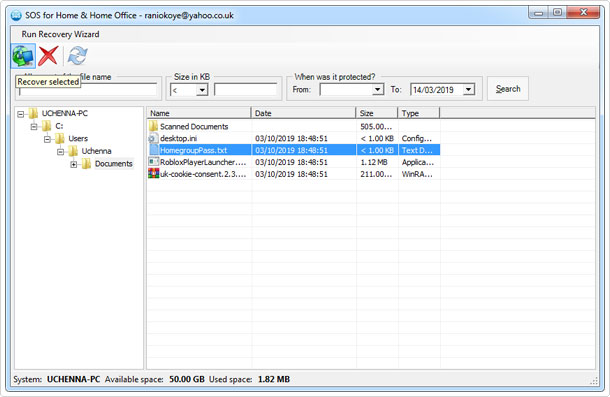
Task: Minimize the SOS window
Action: [x=538, y=12]
